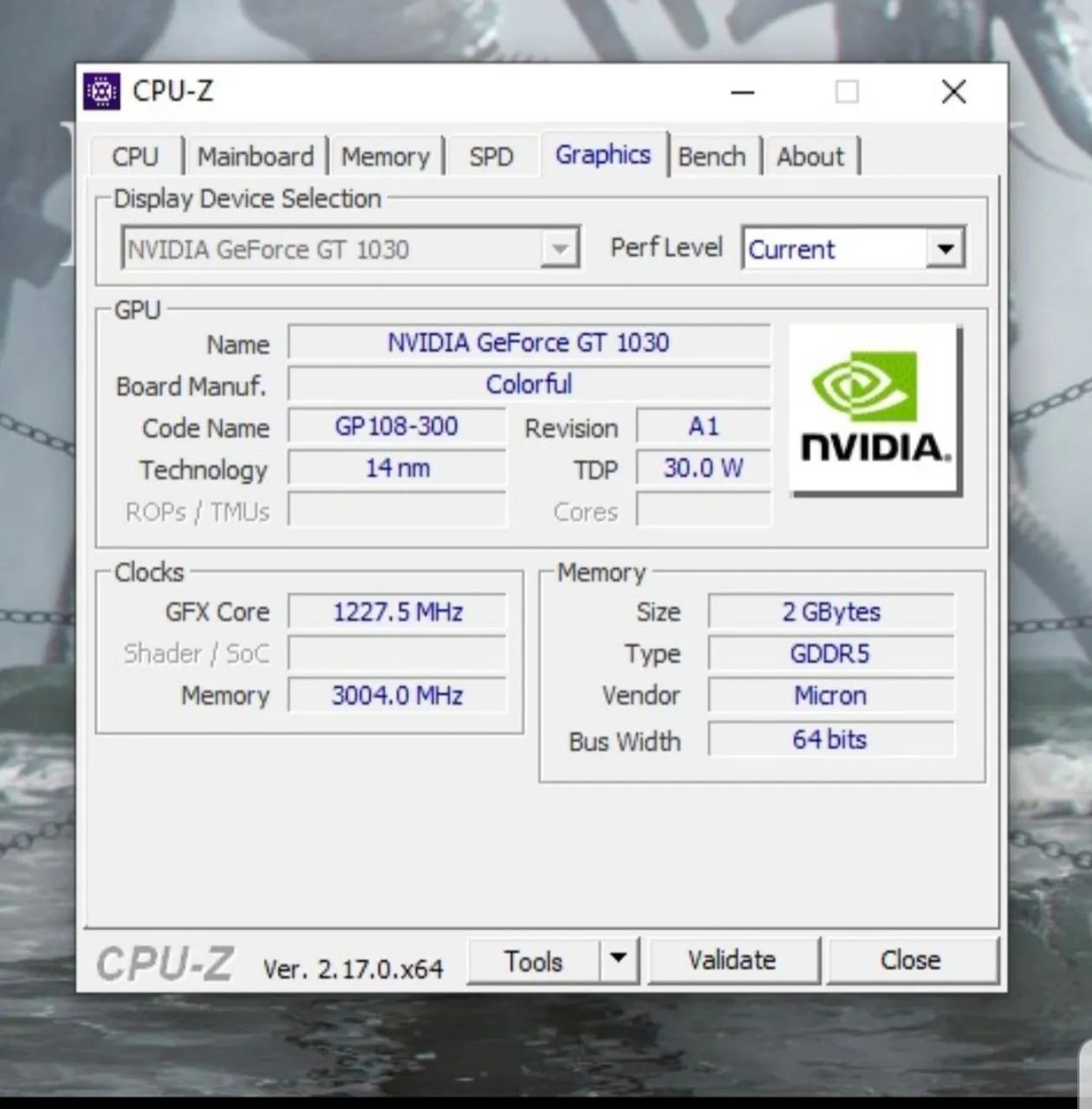Click the Display Device Selection group title
The image size is (1092, 1109).
click(x=248, y=198)
